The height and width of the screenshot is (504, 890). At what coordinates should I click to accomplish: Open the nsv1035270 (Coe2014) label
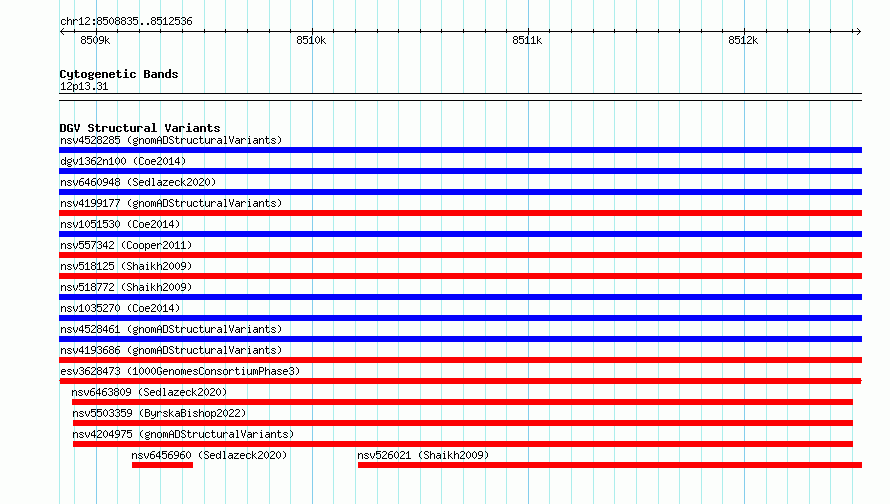click(x=120, y=308)
